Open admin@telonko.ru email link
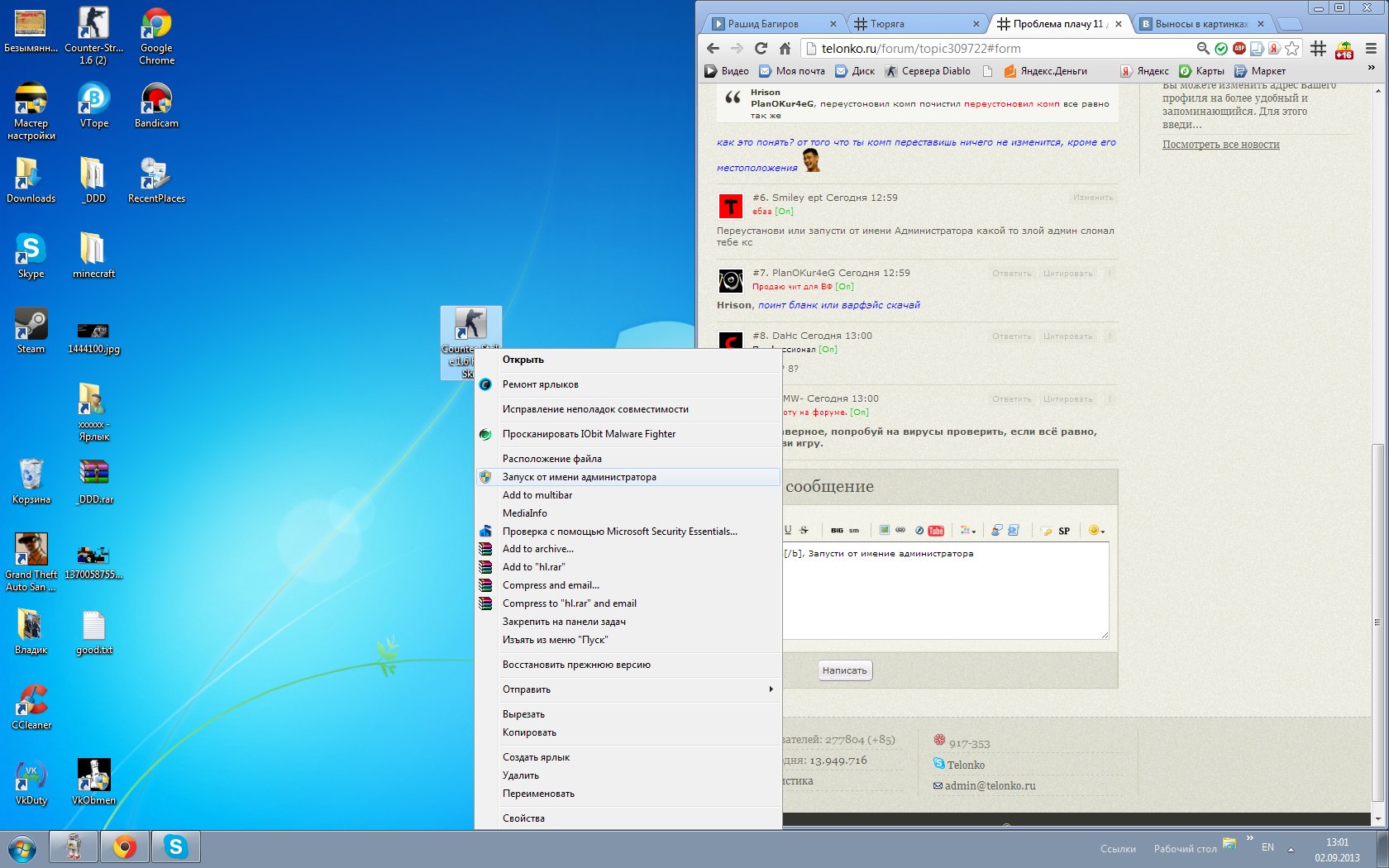This screenshot has width=1389, height=868. coord(990,786)
